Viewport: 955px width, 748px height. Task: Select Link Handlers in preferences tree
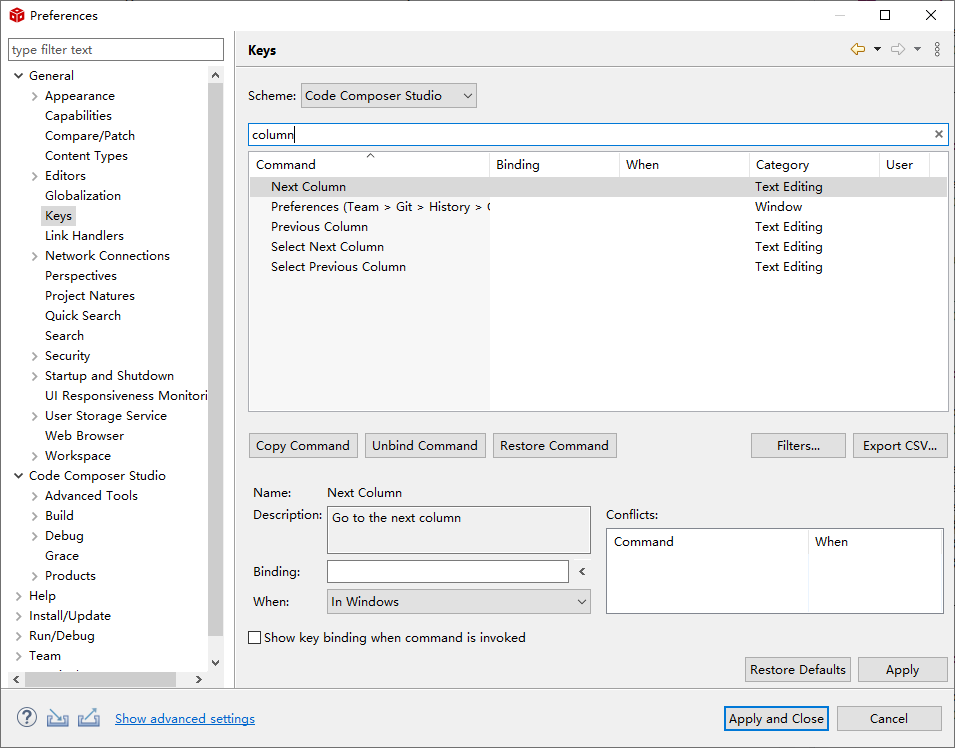(84, 236)
